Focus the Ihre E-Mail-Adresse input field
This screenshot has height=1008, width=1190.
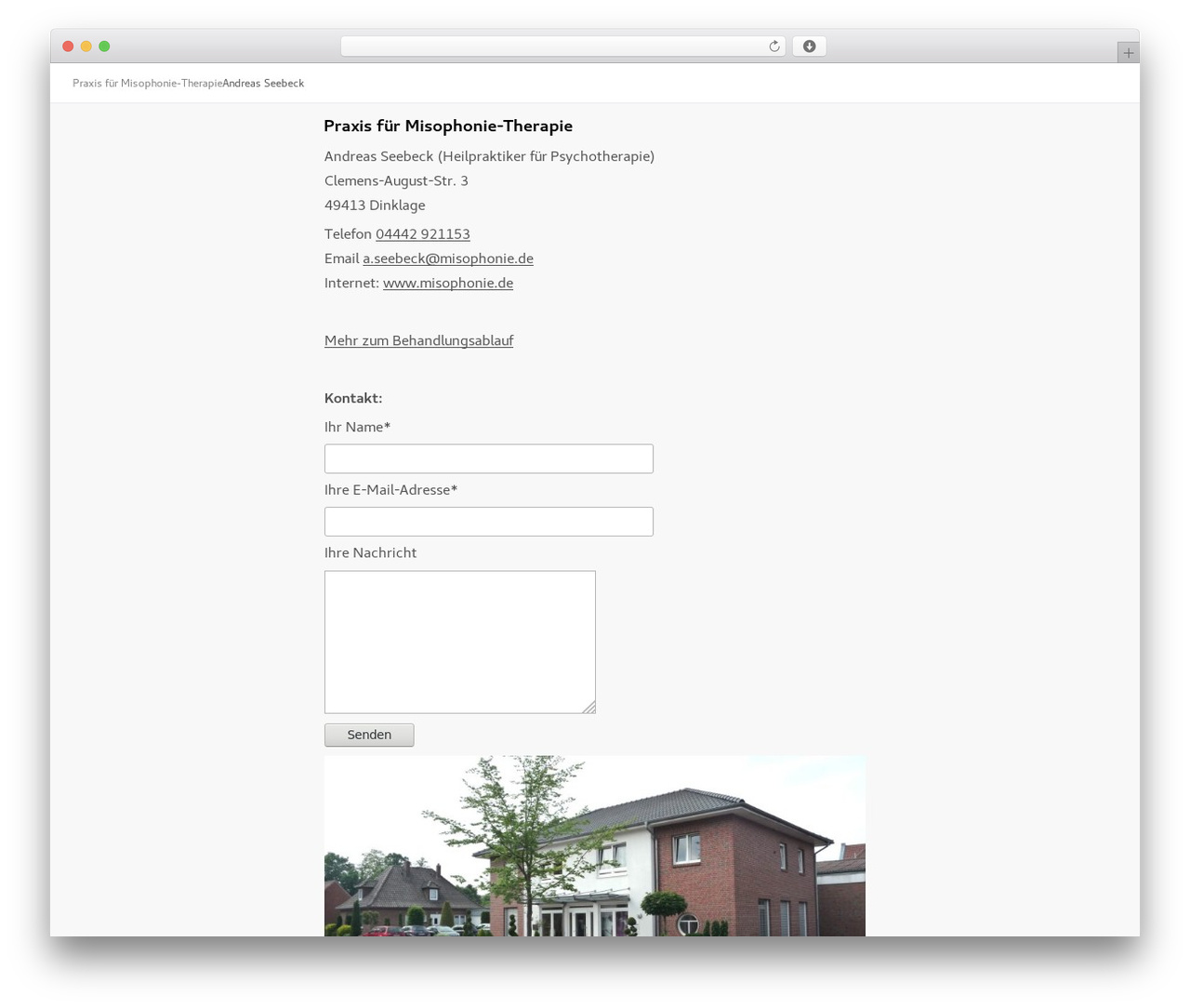pos(489,522)
